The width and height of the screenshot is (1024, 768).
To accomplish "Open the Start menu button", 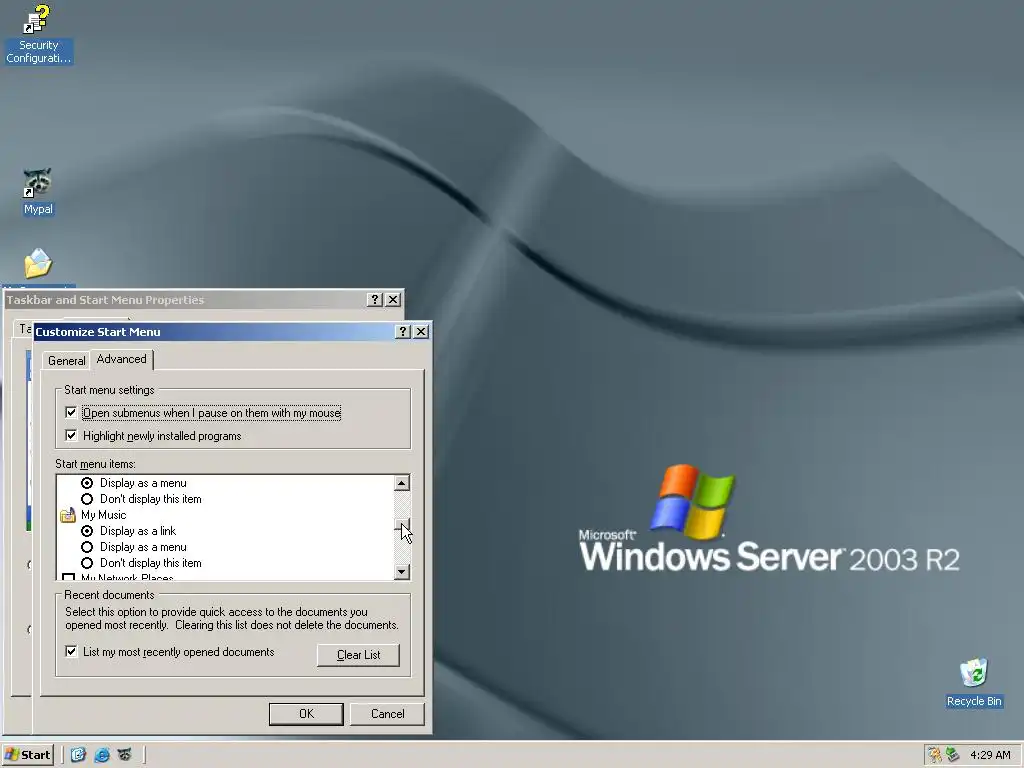I will coord(27,755).
